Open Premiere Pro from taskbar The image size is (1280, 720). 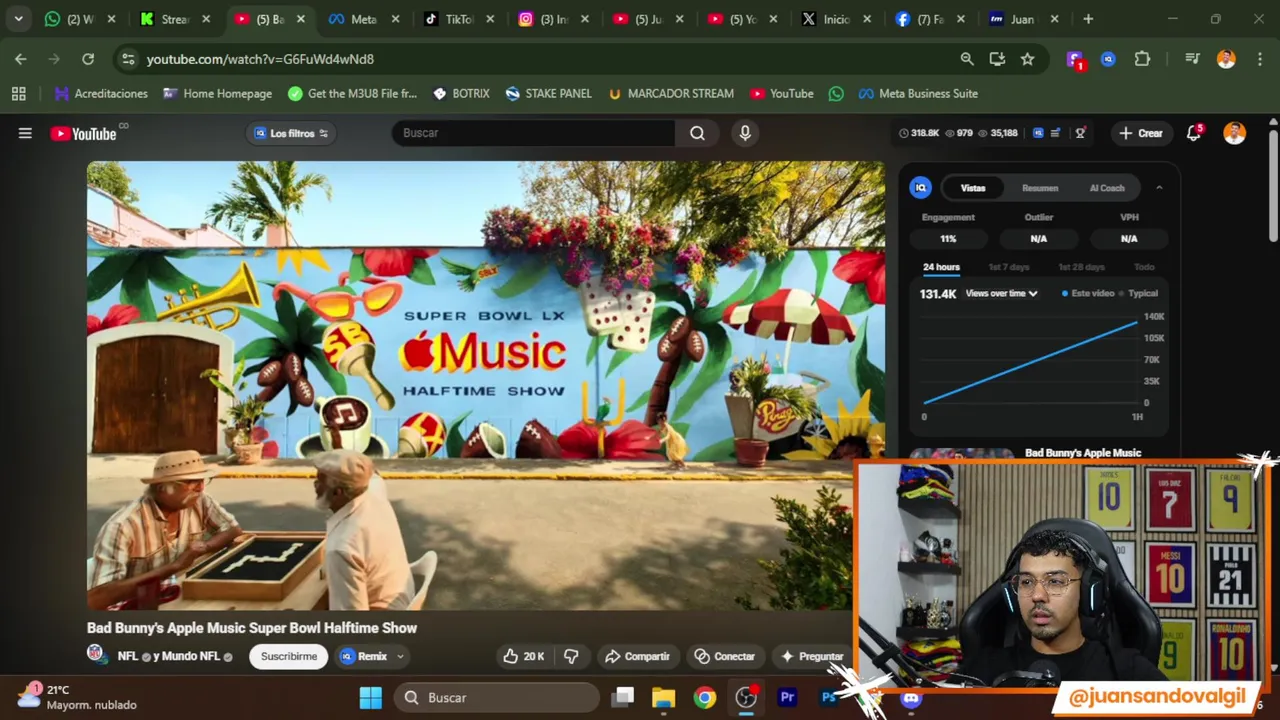pos(787,697)
